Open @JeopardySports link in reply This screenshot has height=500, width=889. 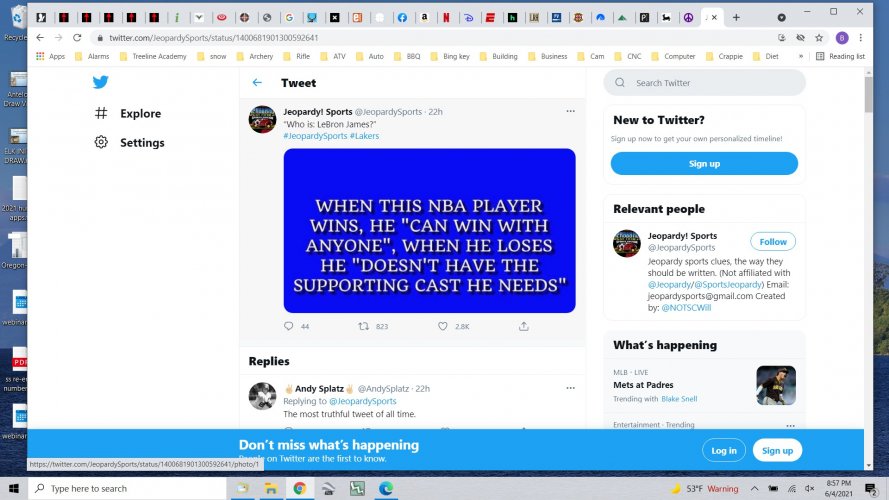[x=363, y=401]
